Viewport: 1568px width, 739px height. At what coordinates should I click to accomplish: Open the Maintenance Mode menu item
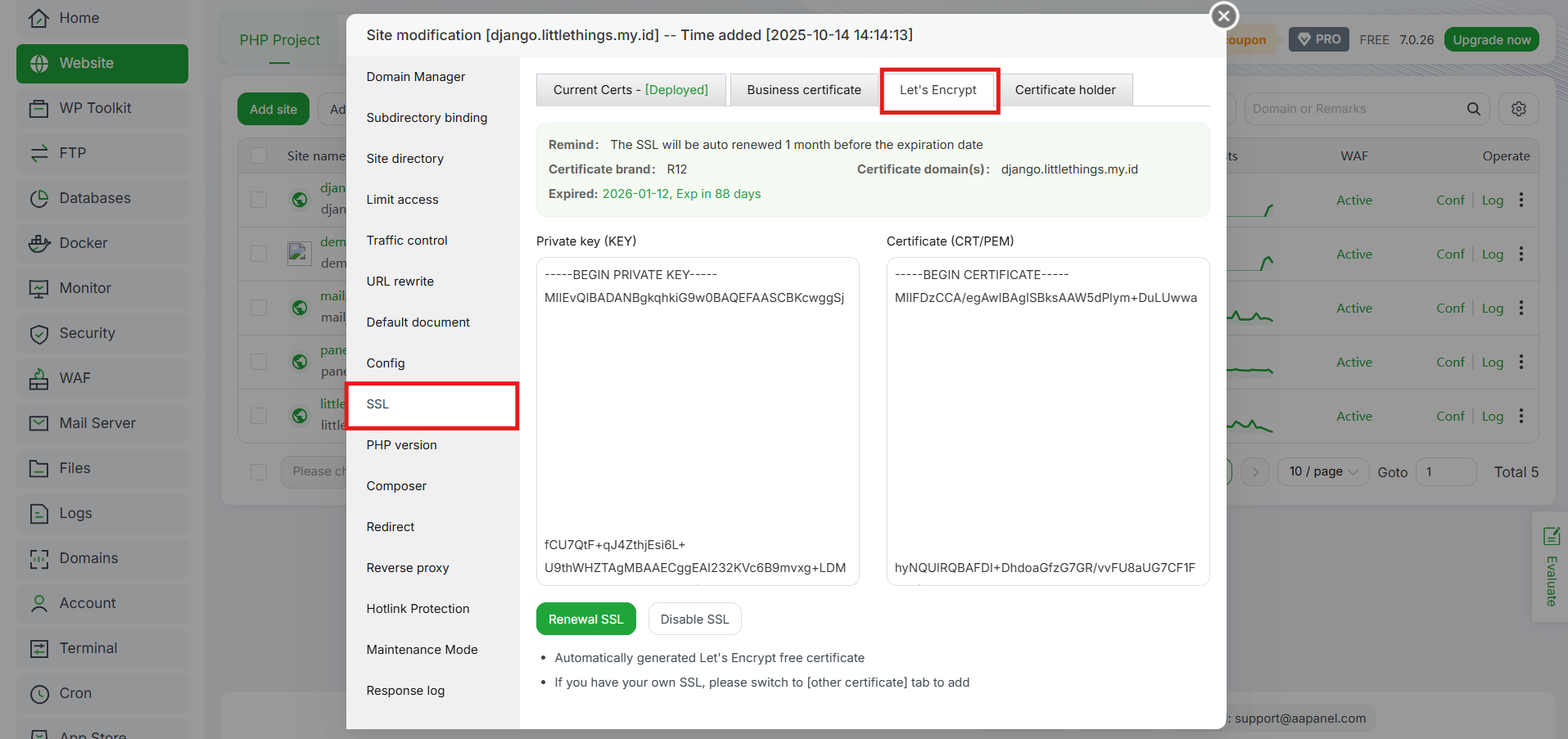coord(432,650)
